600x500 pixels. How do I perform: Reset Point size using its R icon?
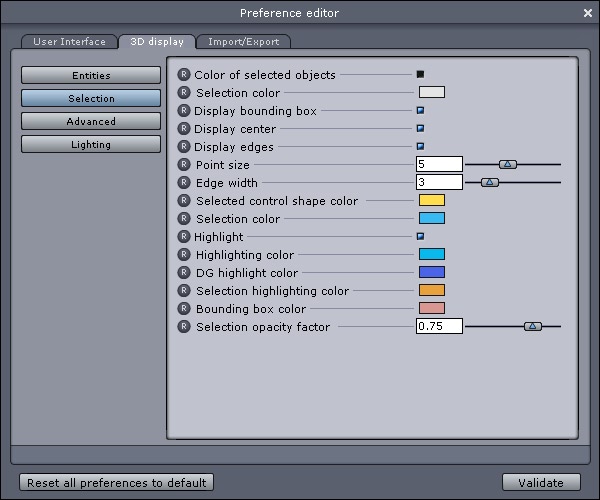184,164
